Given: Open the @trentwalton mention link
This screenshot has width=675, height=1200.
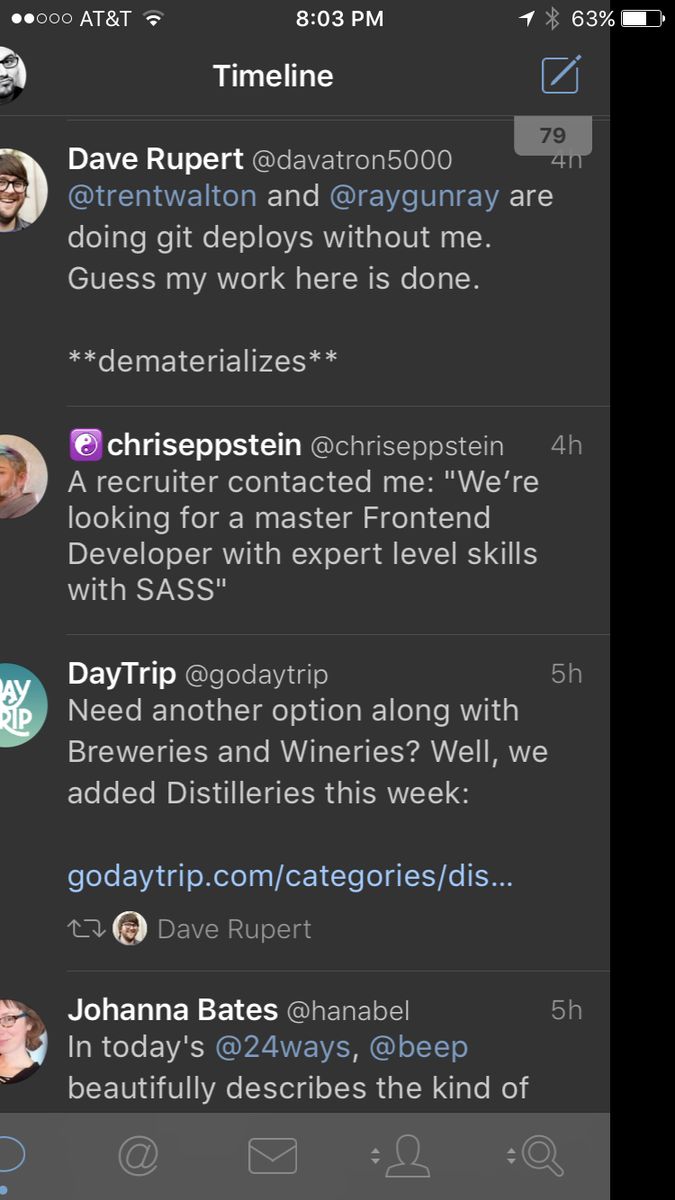Looking at the screenshot, I should point(162,196).
